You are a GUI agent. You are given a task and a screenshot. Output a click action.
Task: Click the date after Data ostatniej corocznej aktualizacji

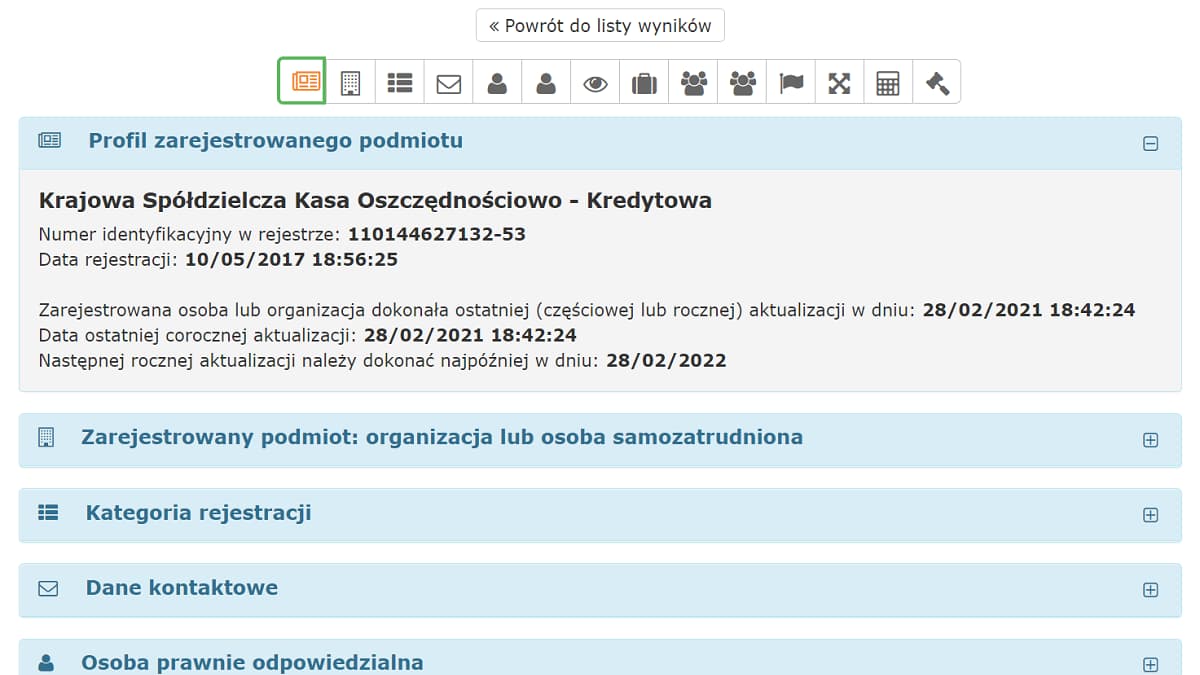point(470,335)
